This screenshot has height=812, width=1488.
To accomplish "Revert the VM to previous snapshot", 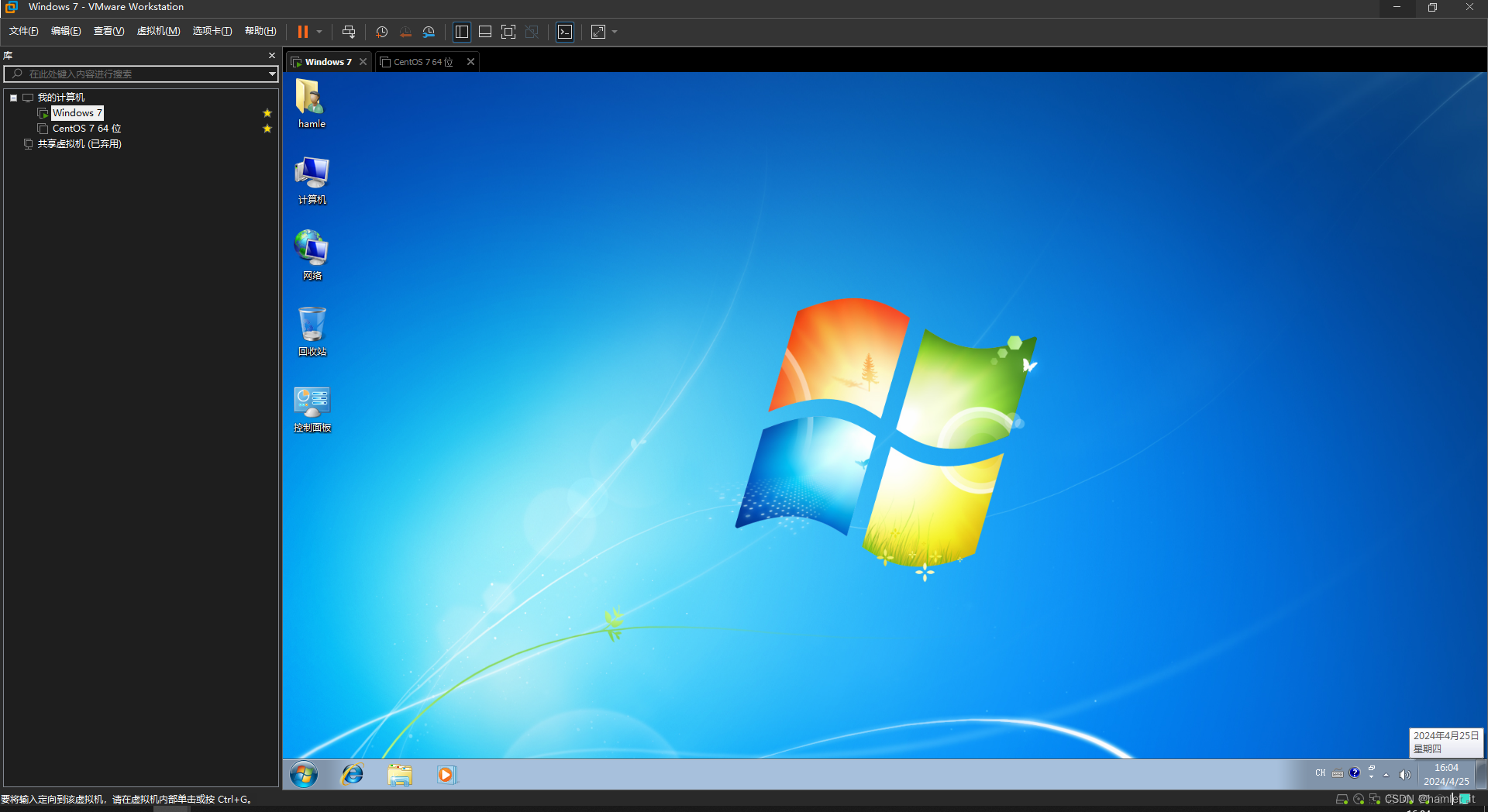I will coord(405,32).
